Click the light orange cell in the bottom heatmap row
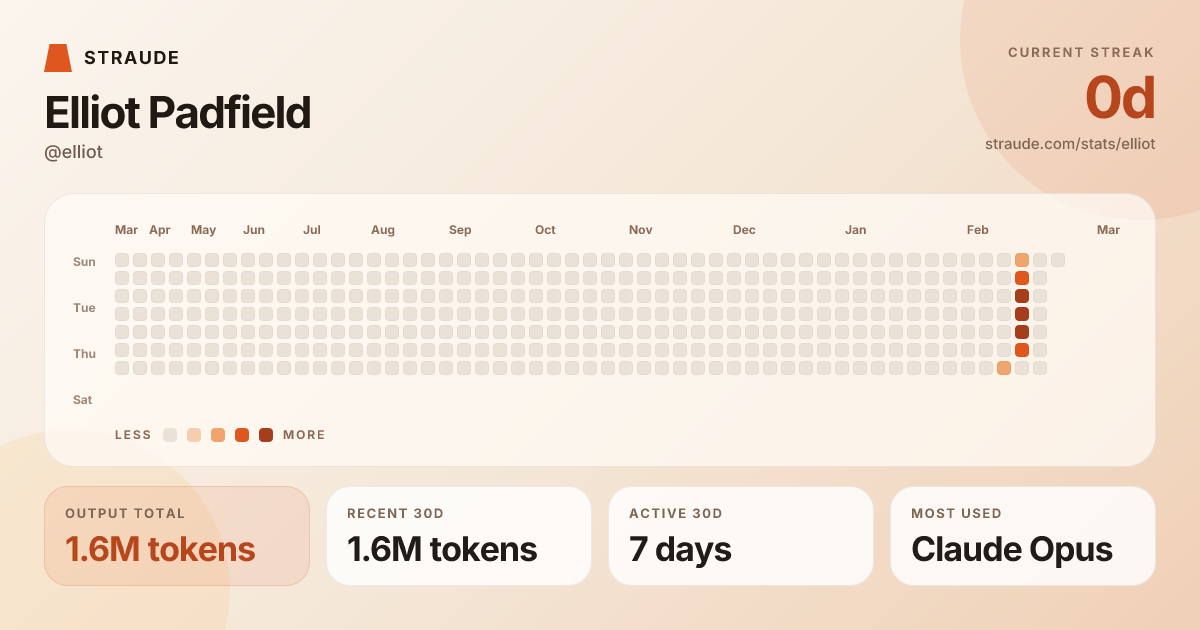 1004,368
